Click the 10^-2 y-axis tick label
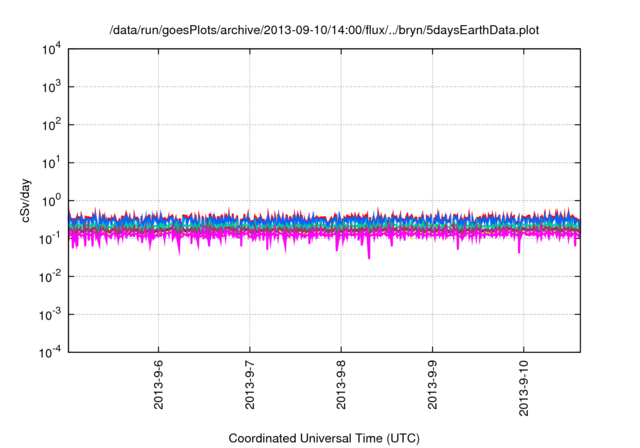This screenshot has height=448, width=640. coord(50,277)
